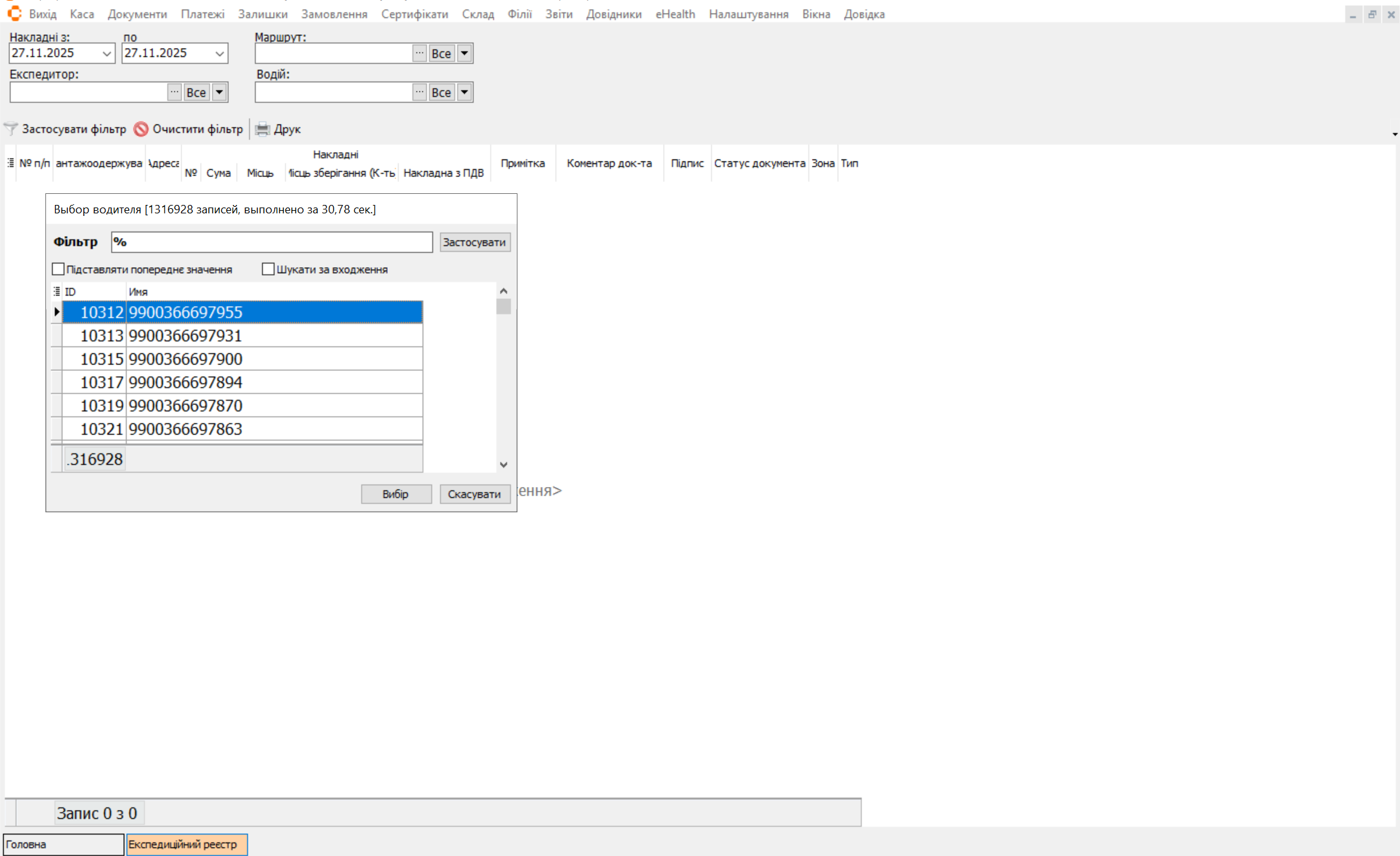1400x856 pixels.
Task: Open dropdown arrow next to Маршрут Все
Action: [x=464, y=53]
